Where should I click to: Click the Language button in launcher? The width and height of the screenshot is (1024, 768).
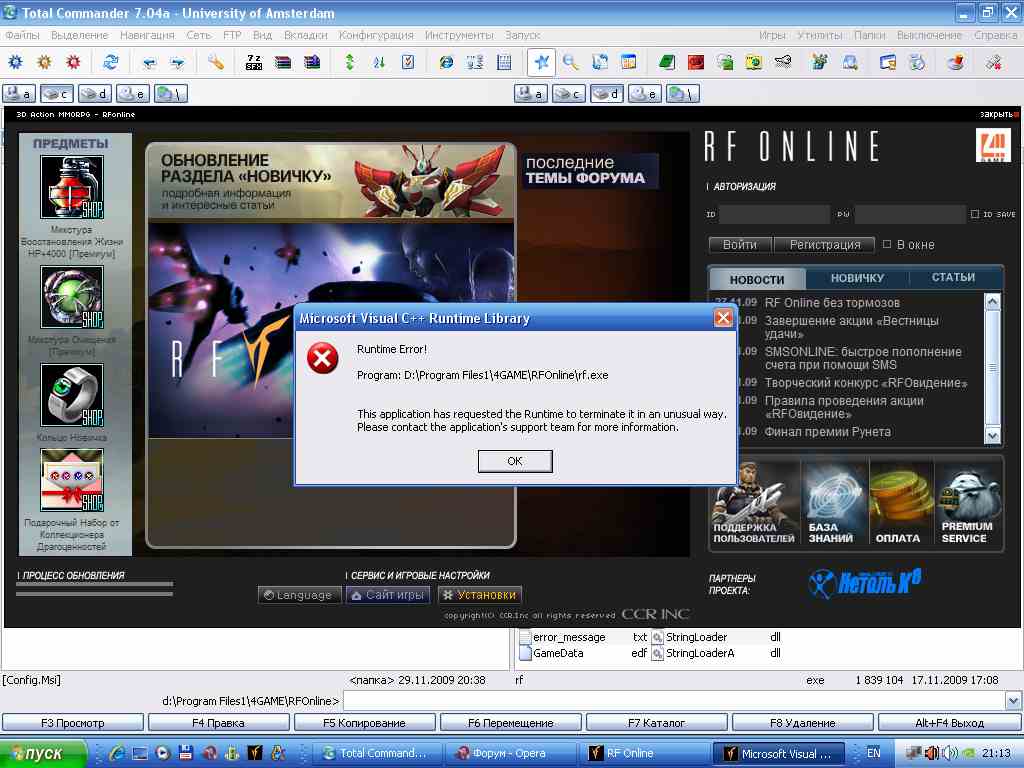pos(300,595)
